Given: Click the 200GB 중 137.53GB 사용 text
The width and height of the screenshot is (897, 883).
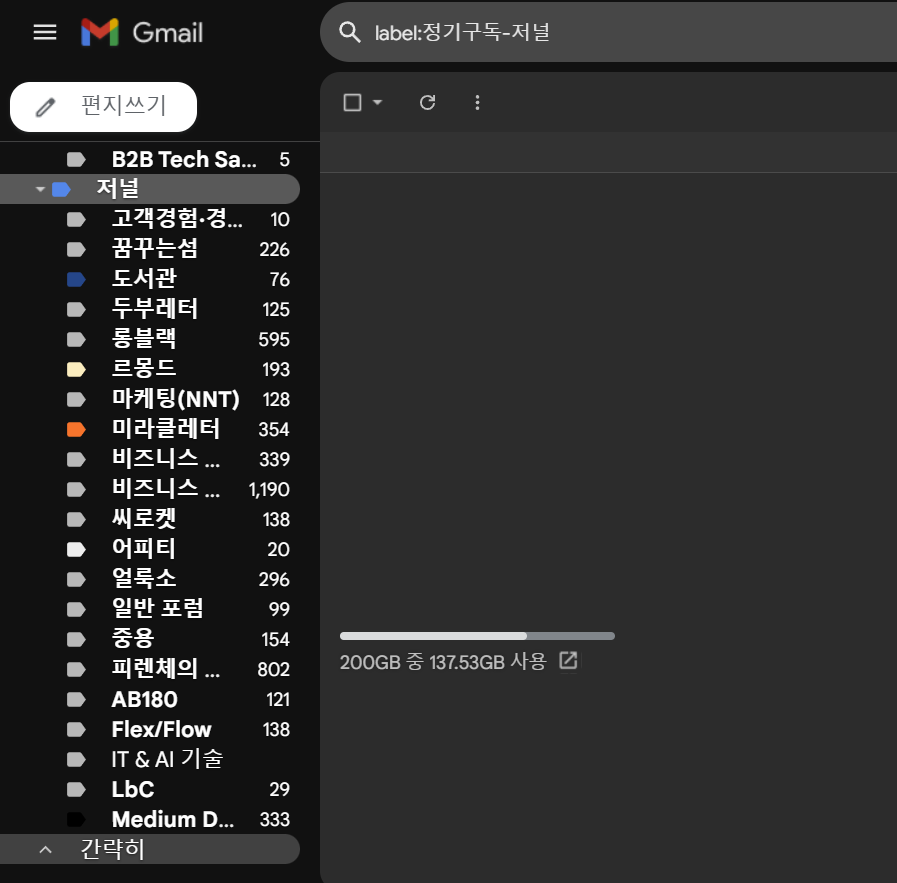Looking at the screenshot, I should click(x=443, y=662).
